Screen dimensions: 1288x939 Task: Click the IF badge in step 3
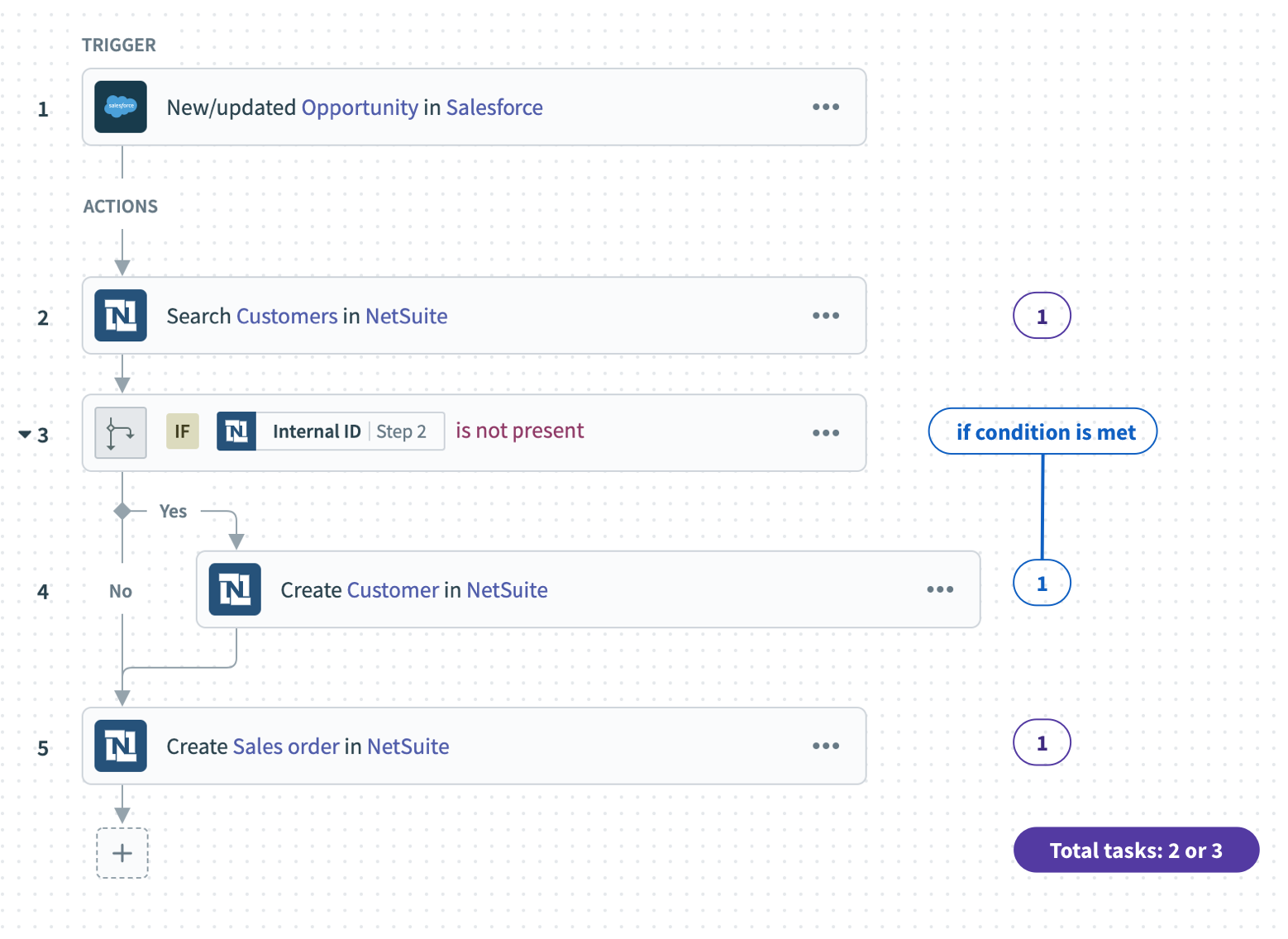pyautogui.click(x=182, y=431)
